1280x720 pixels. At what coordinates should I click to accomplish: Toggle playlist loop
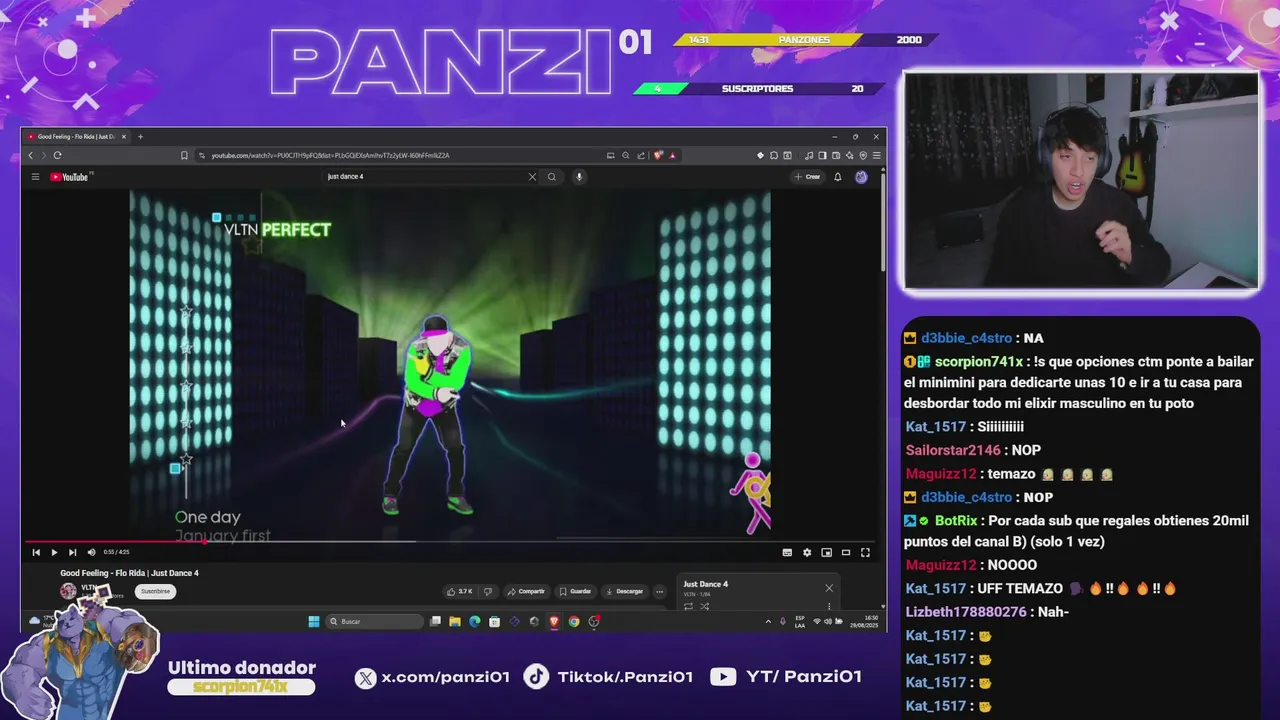point(688,606)
